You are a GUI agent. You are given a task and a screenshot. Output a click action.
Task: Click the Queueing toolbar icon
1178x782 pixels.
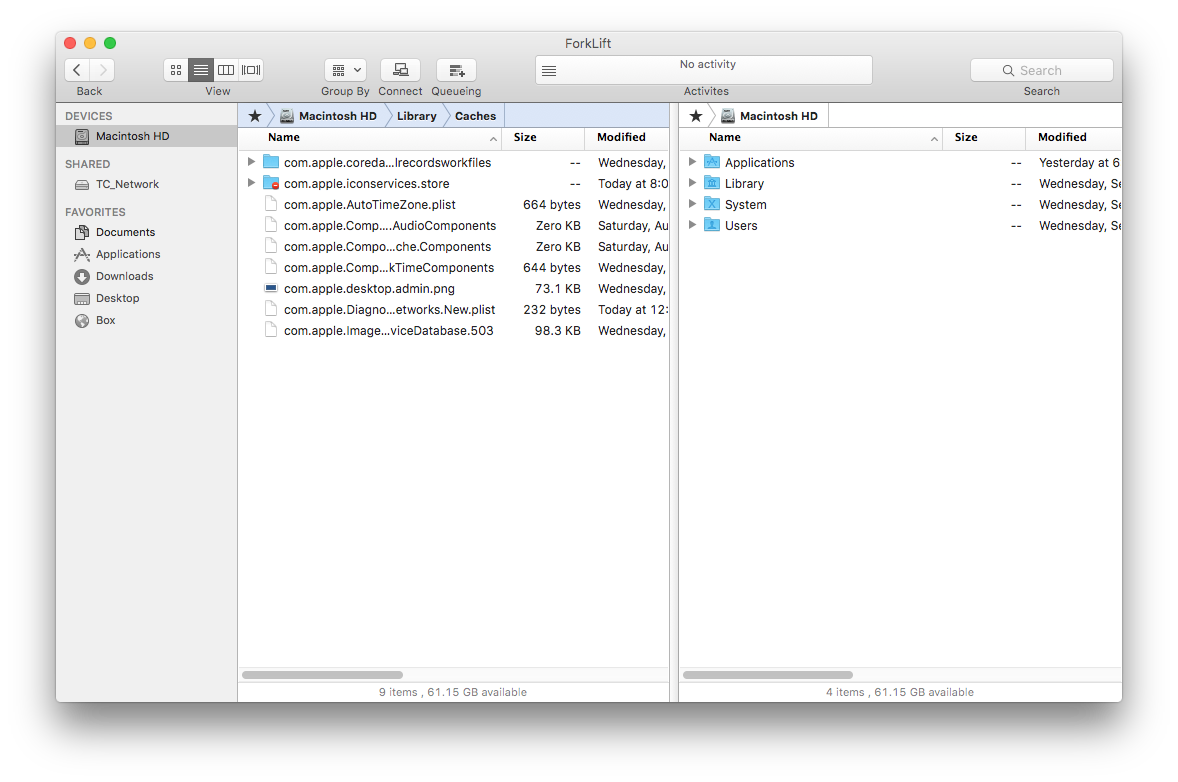456,70
